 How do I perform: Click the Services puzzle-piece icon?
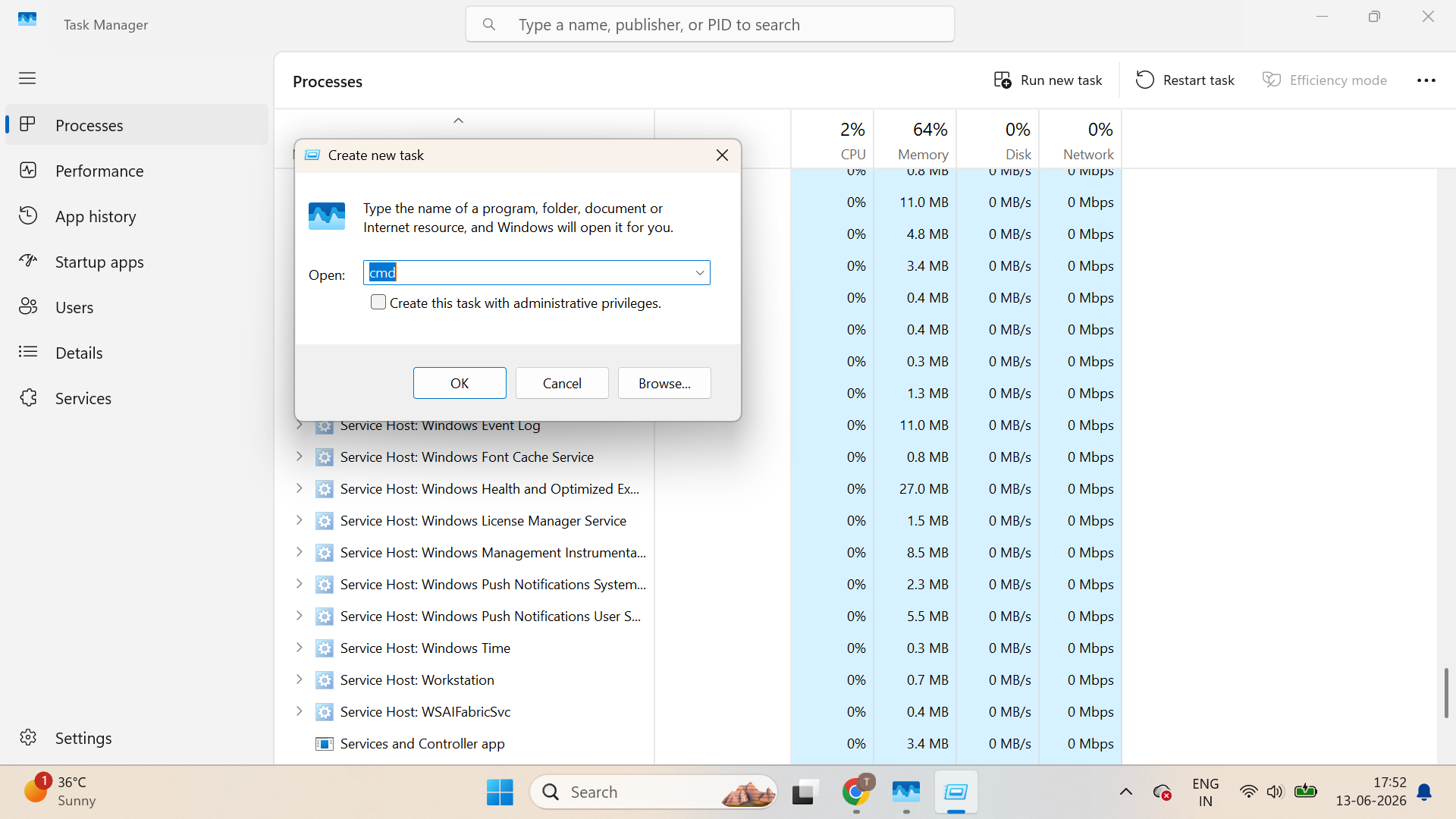pyautogui.click(x=28, y=397)
